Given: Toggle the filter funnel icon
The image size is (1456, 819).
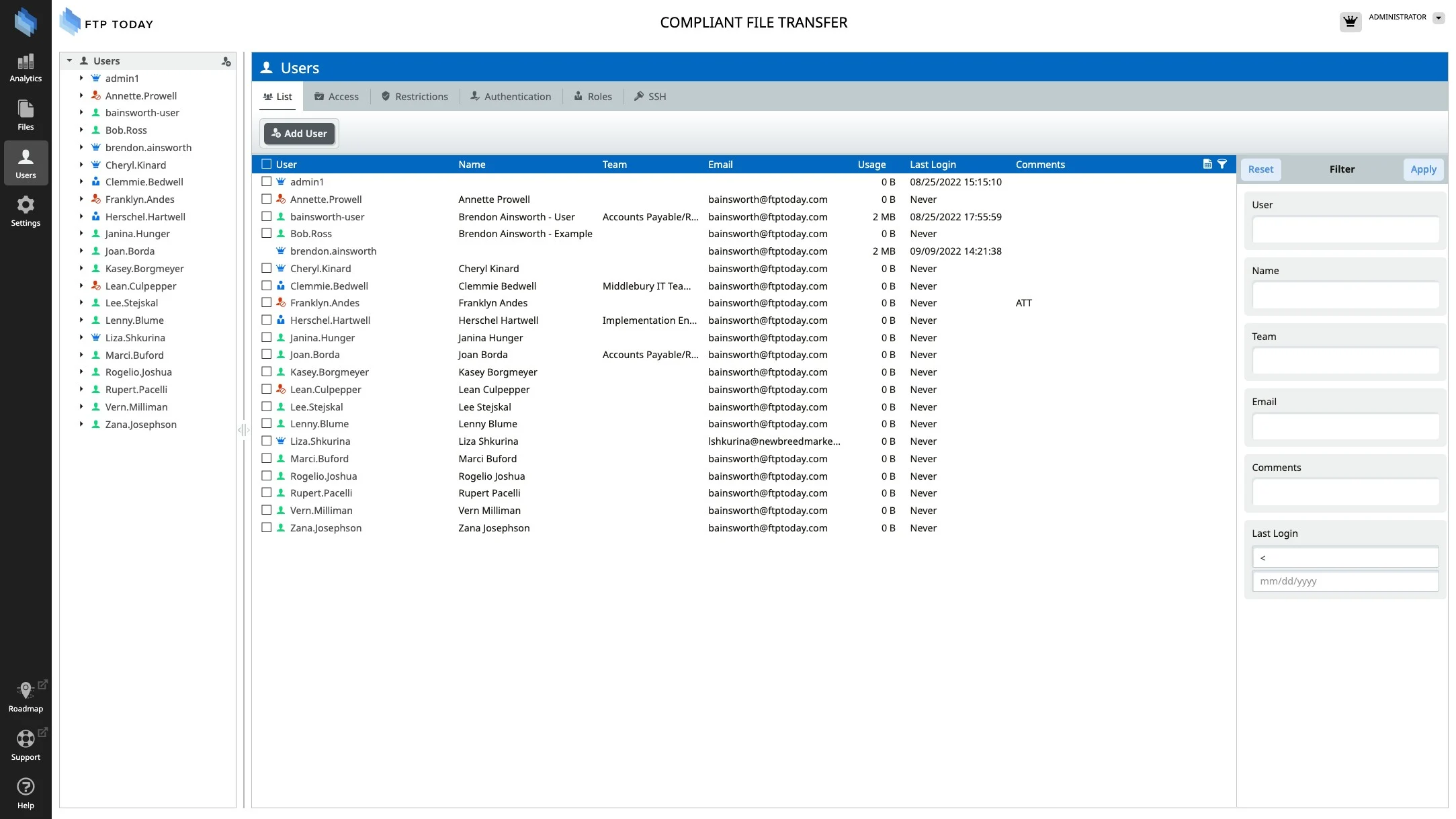Looking at the screenshot, I should click(x=1222, y=164).
